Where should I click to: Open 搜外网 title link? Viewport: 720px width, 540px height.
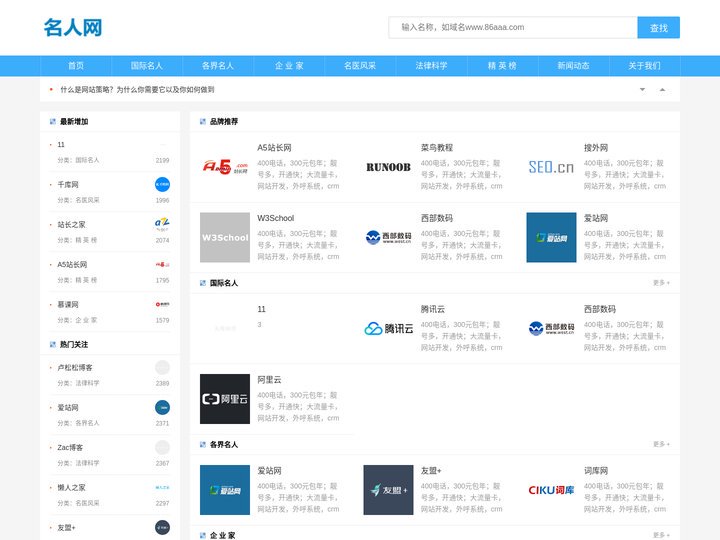tap(596, 148)
